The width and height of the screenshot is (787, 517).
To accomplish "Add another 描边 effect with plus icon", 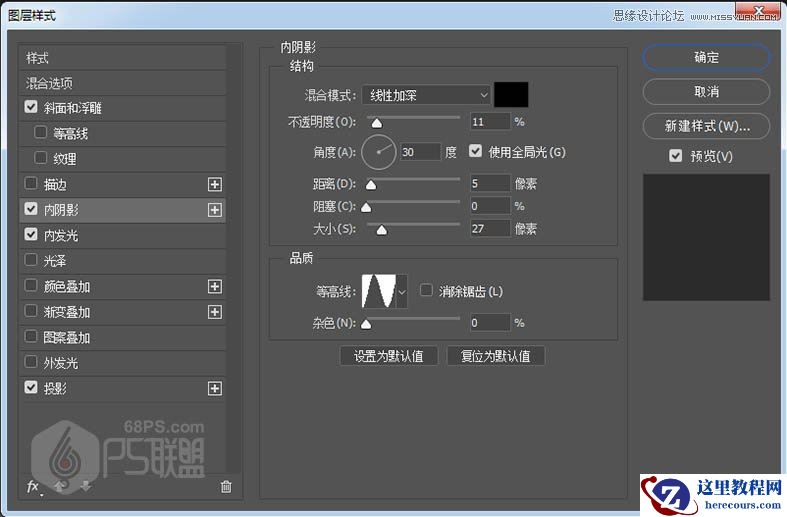I will (x=215, y=184).
